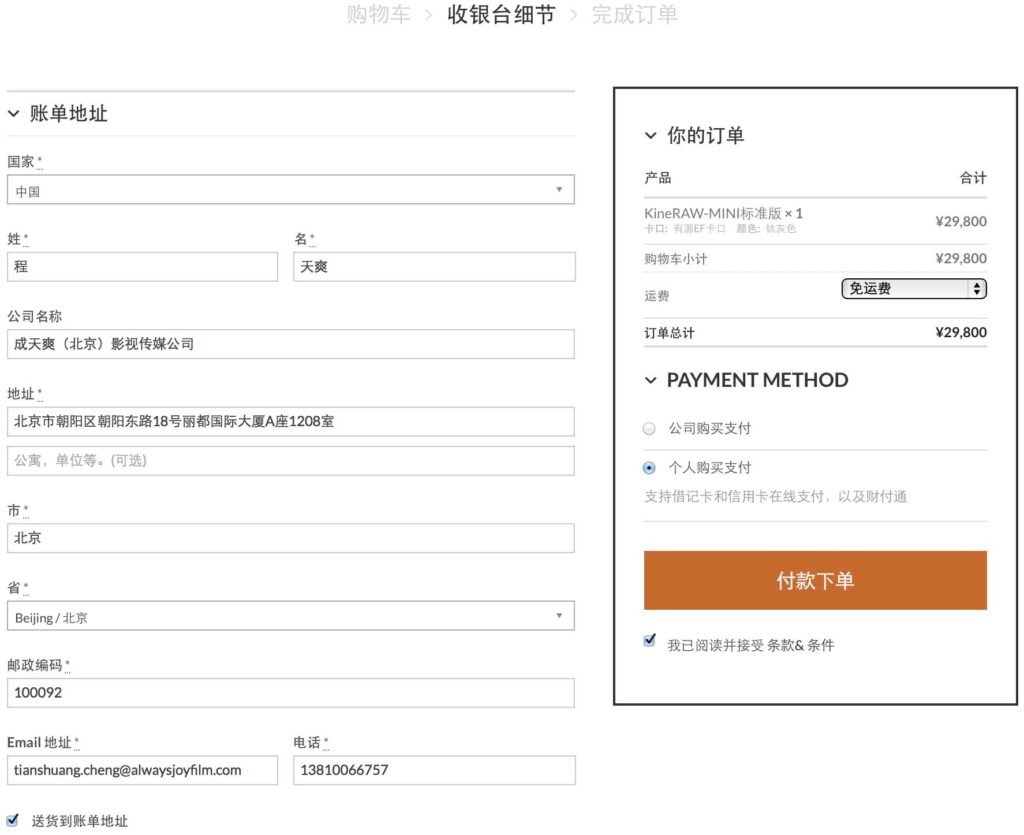Open the 省 province dropdown
Screen dimensions: 1024x835
click(x=290, y=616)
